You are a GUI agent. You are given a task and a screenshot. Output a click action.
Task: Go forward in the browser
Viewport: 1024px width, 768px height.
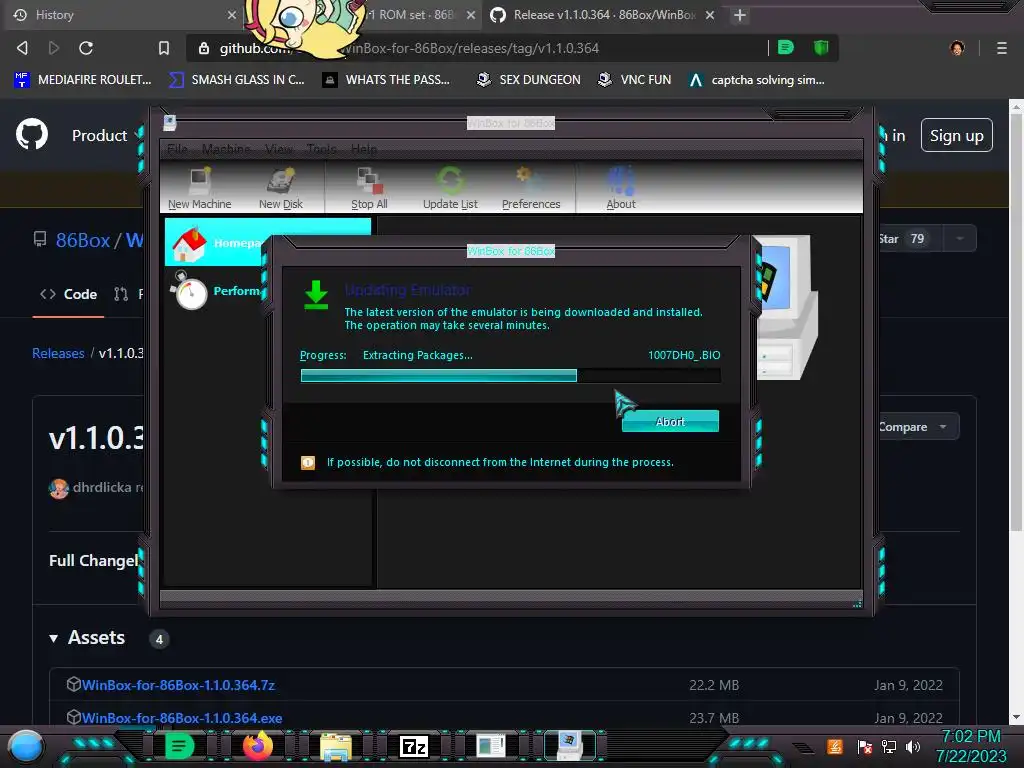pyautogui.click(x=54, y=48)
